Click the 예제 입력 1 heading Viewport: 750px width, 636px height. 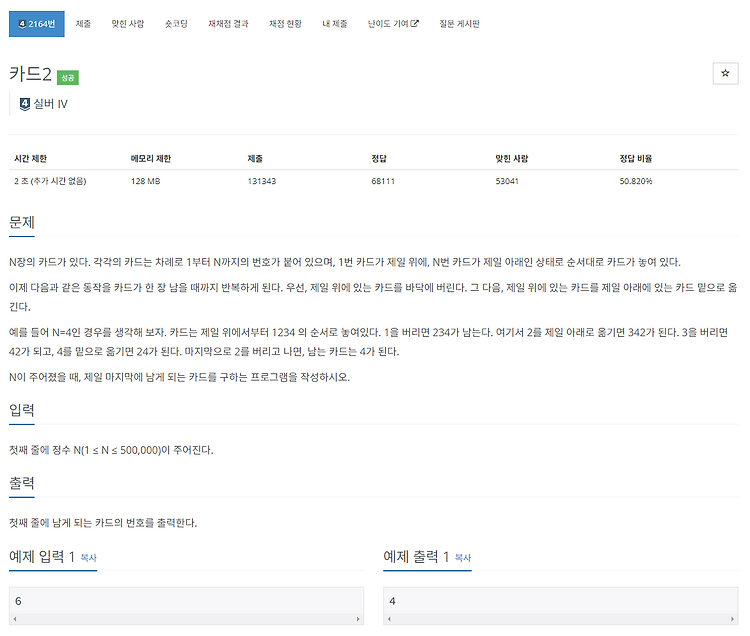click(x=42, y=557)
